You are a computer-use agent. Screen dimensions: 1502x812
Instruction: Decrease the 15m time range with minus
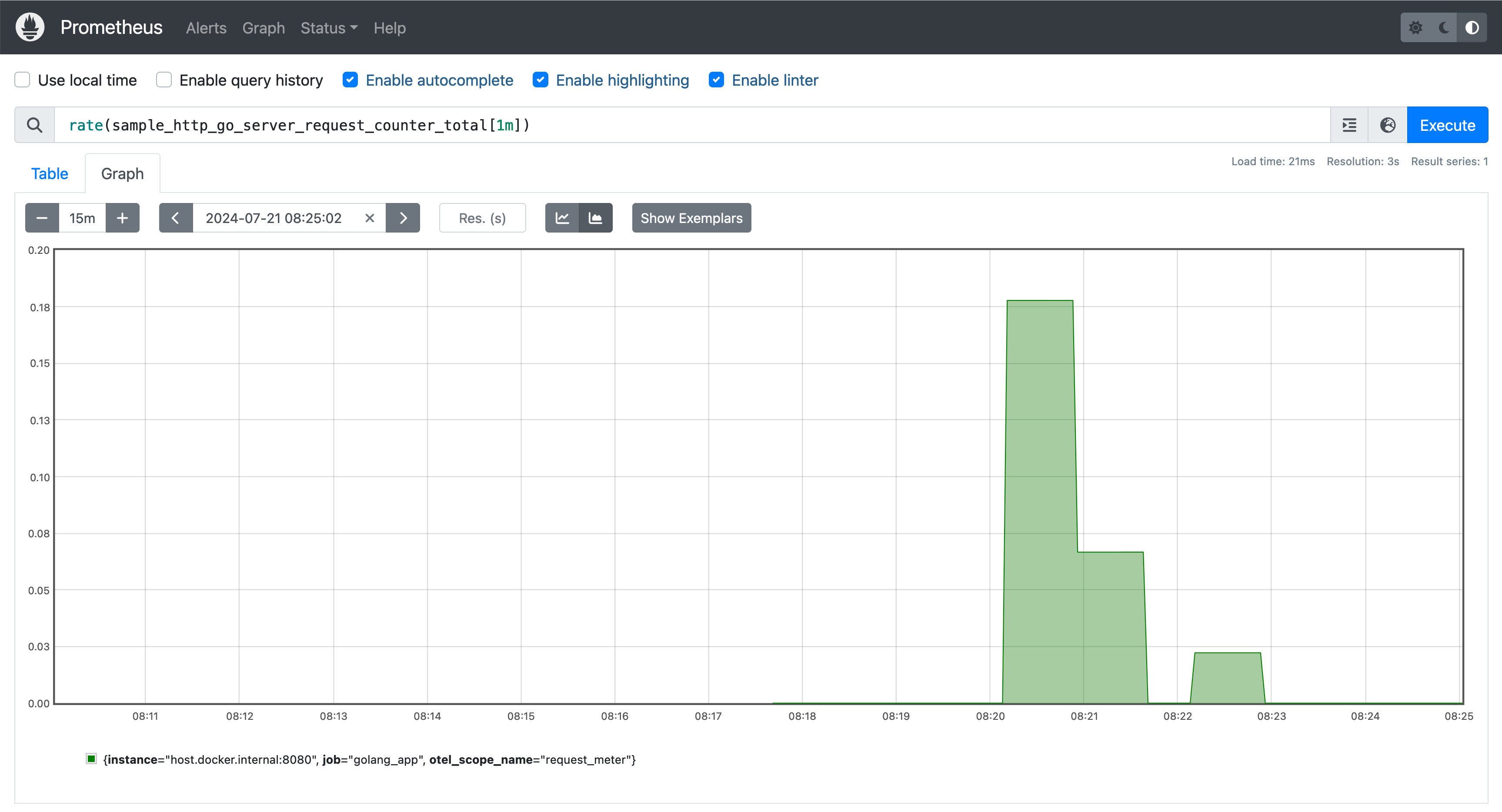42,218
